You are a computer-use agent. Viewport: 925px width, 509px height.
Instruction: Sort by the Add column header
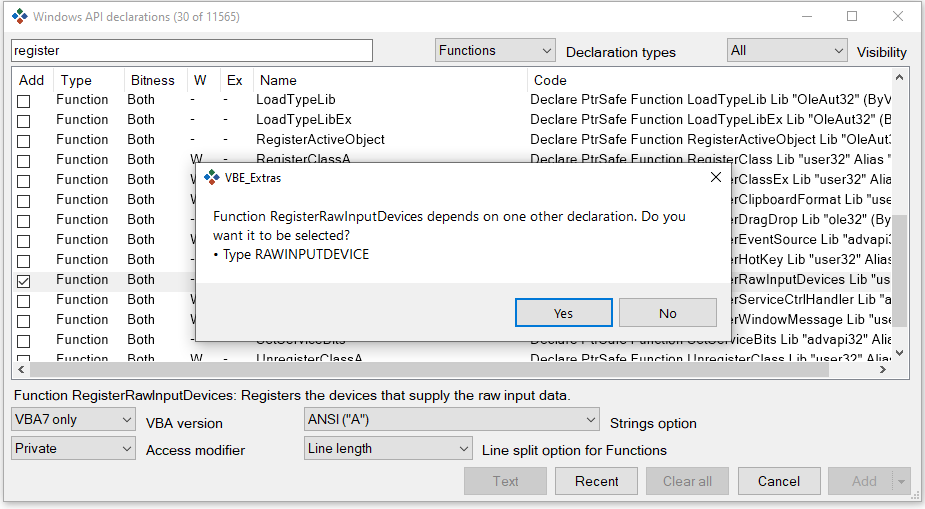coord(32,80)
